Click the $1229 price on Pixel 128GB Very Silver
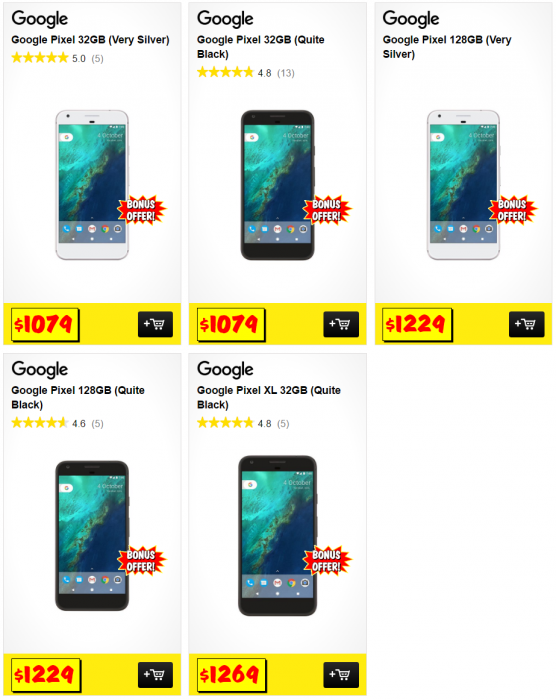Viewport: 556px width, 700px height. click(417, 324)
